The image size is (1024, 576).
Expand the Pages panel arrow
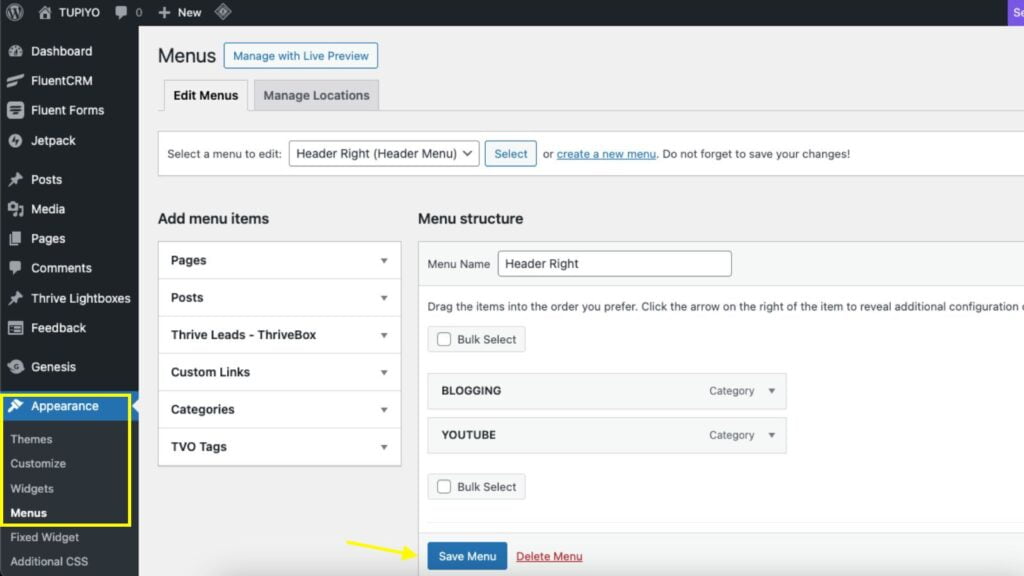pyautogui.click(x=384, y=261)
